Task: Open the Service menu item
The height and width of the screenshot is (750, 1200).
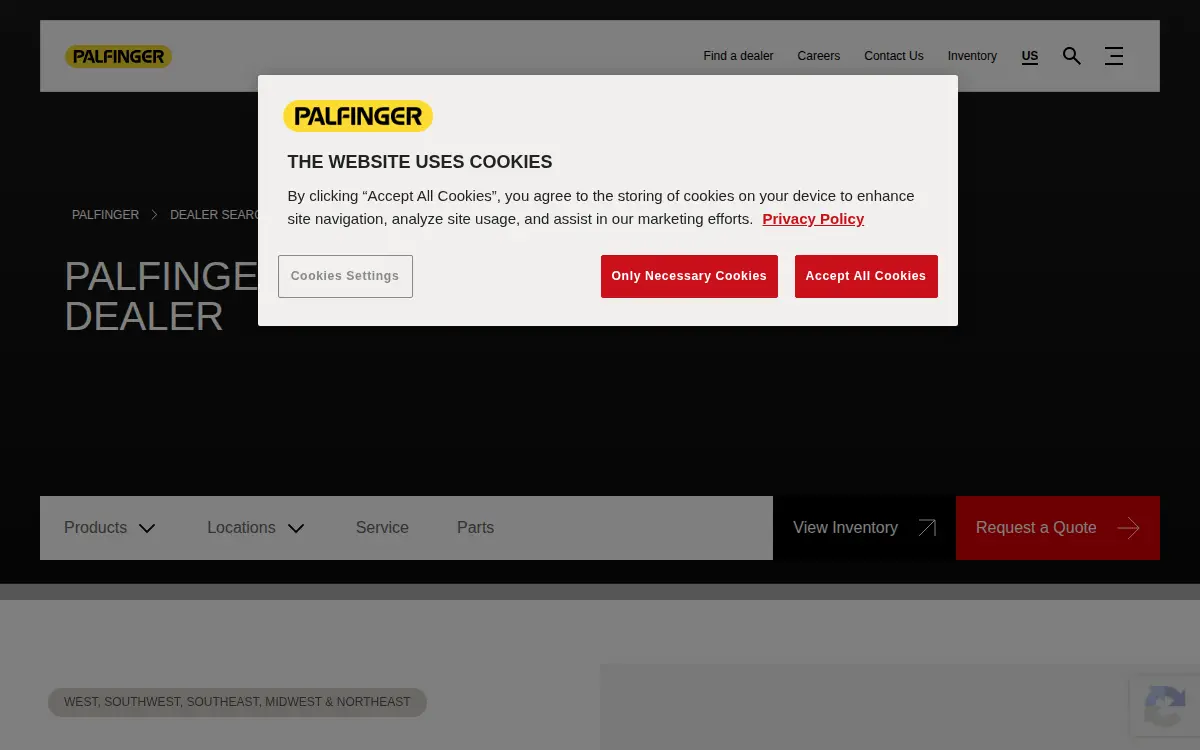Action: pyautogui.click(x=382, y=528)
